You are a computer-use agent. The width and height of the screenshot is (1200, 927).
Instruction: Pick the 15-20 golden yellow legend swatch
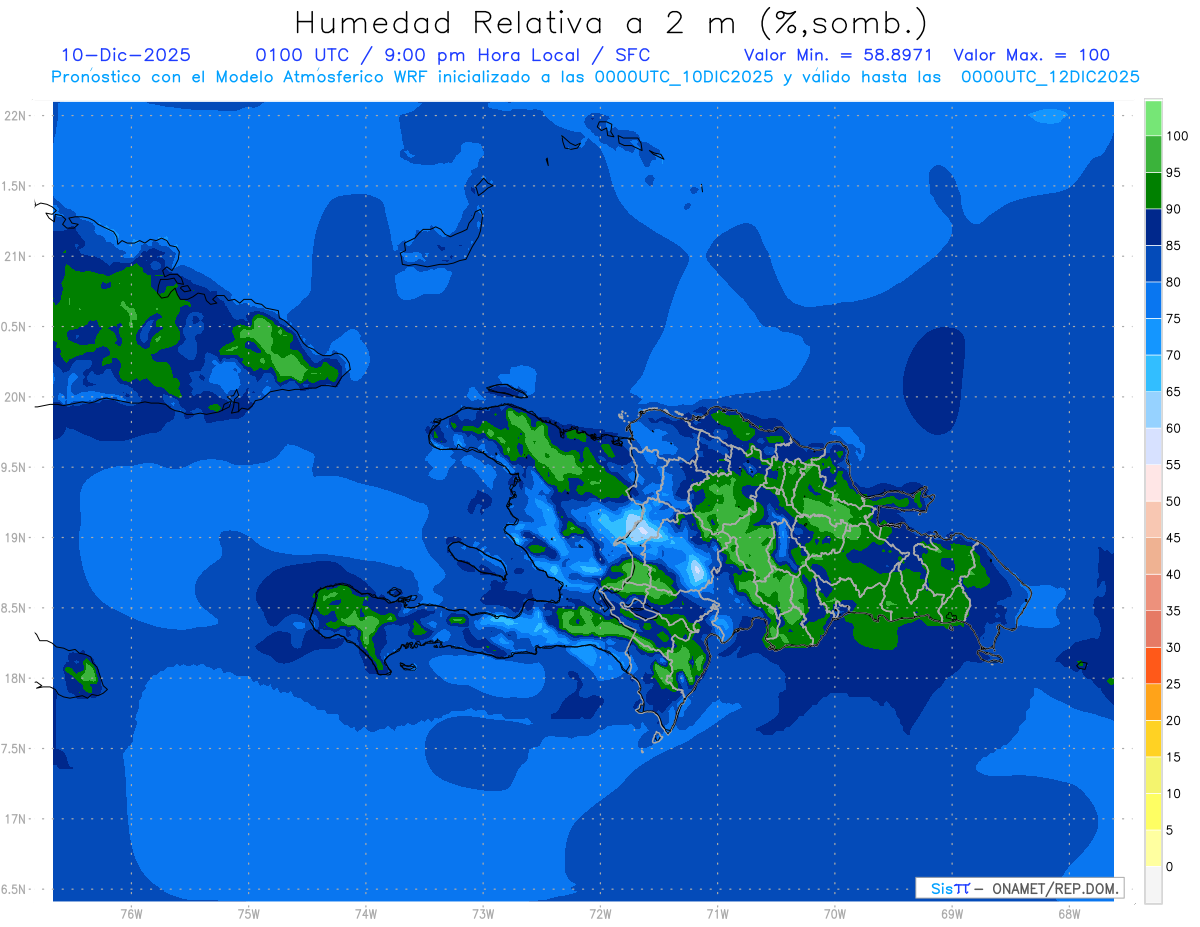click(1153, 738)
